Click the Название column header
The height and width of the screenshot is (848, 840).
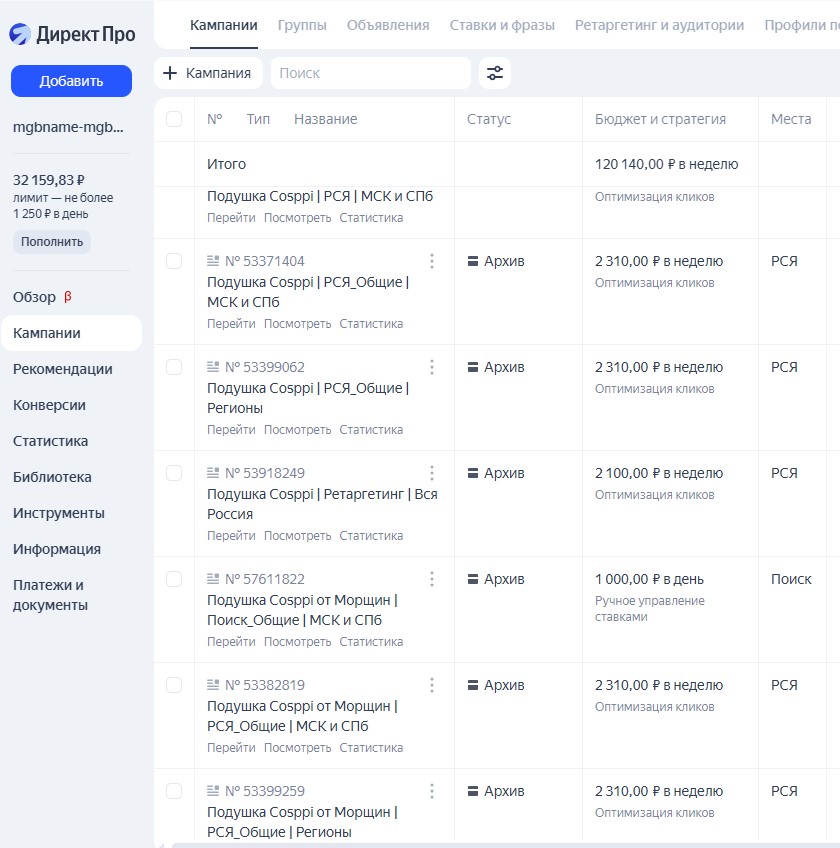pos(326,119)
